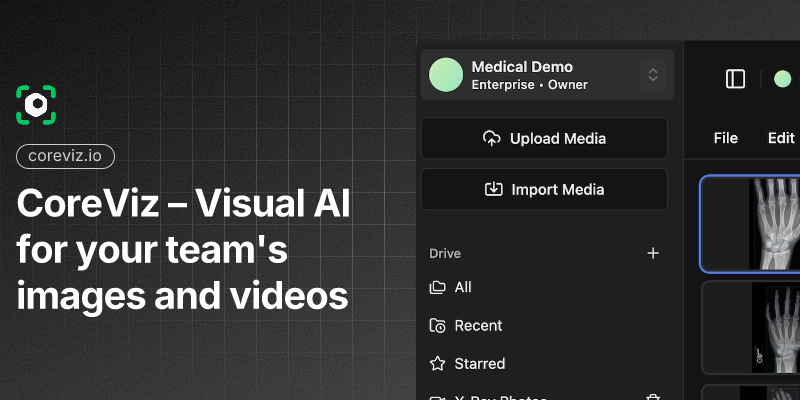Screen dimensions: 800x400
Task: Click the green circle in top toolbar
Action: tap(782, 79)
